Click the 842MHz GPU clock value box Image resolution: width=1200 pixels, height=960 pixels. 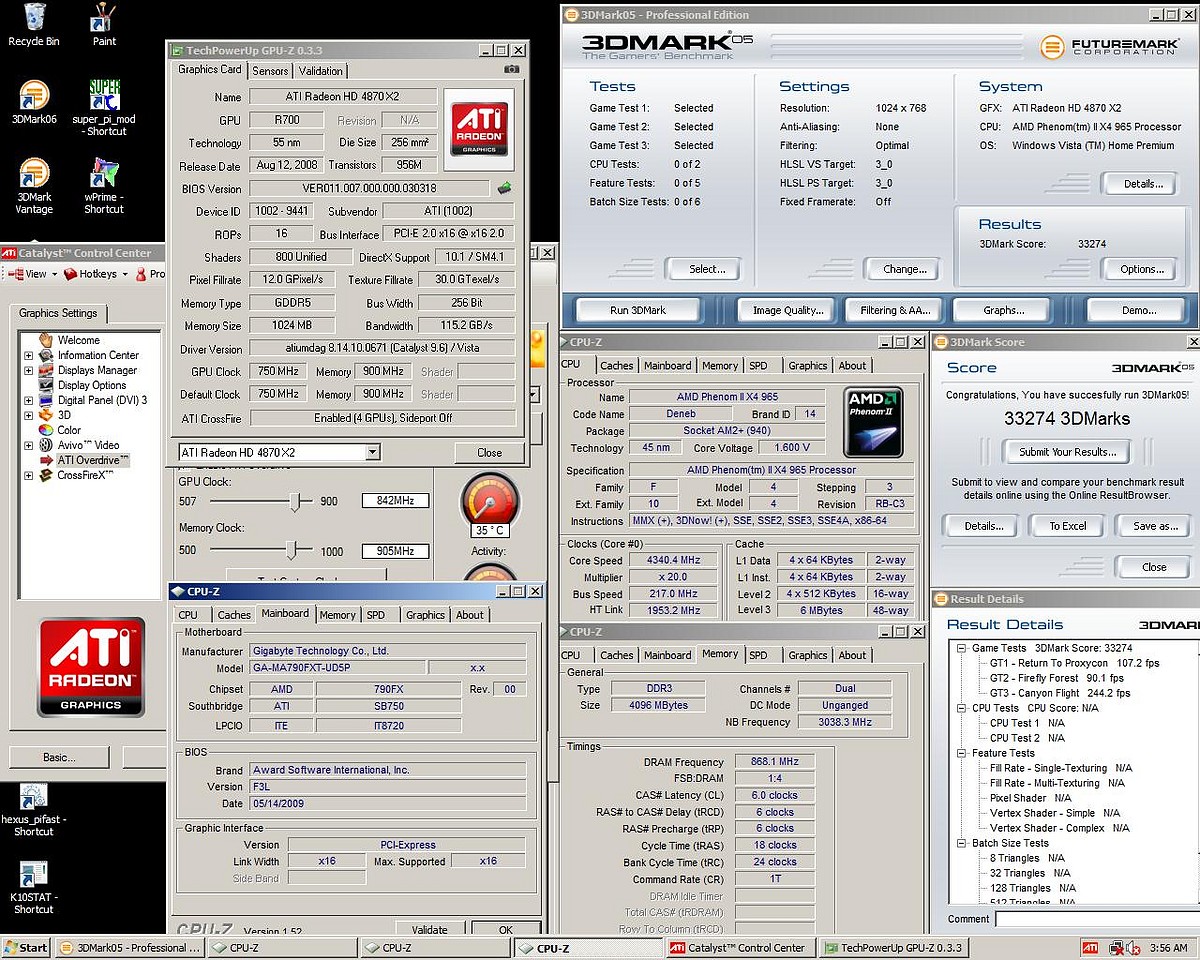click(395, 500)
